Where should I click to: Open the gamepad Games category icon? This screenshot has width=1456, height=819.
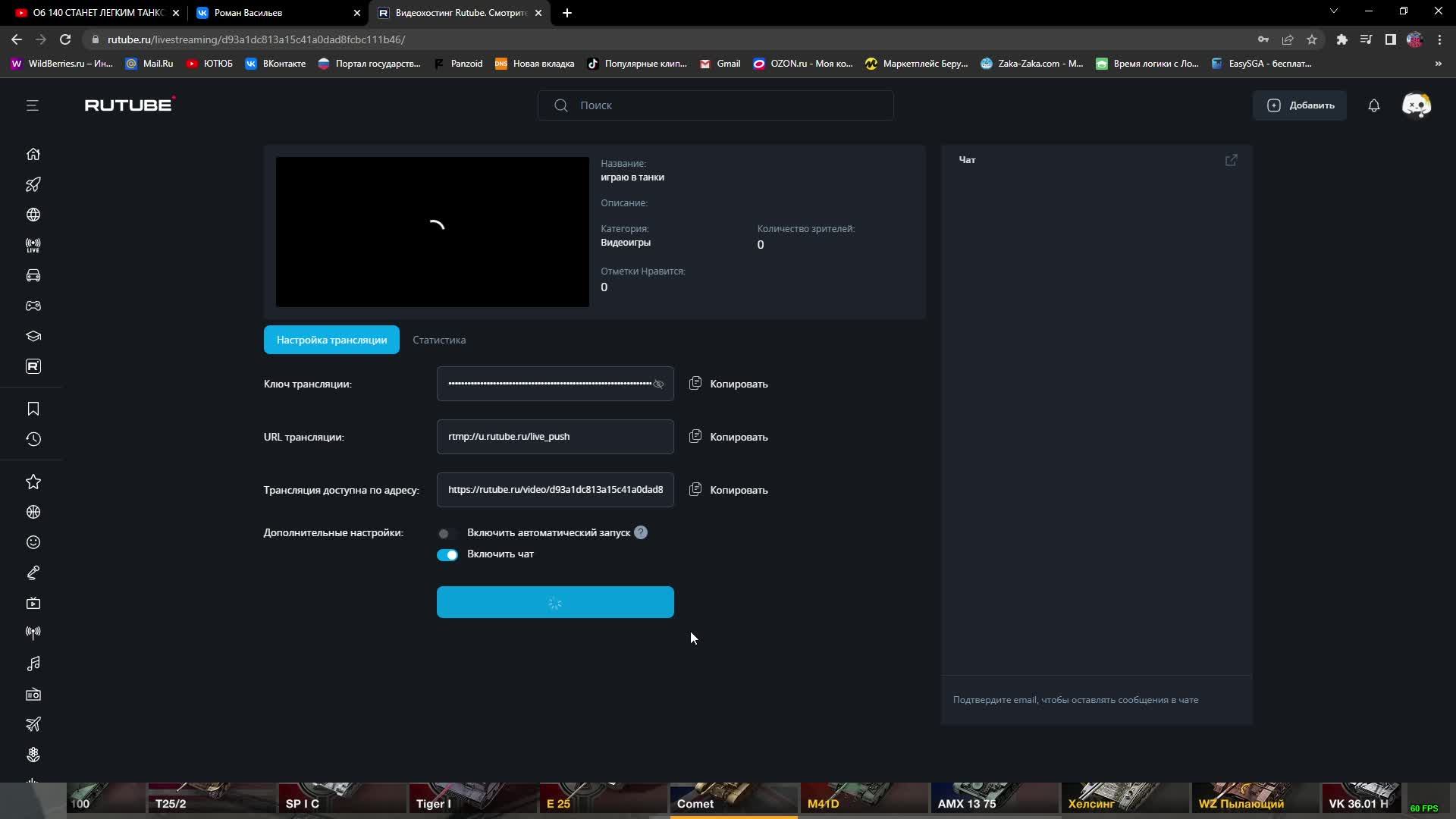coord(33,306)
